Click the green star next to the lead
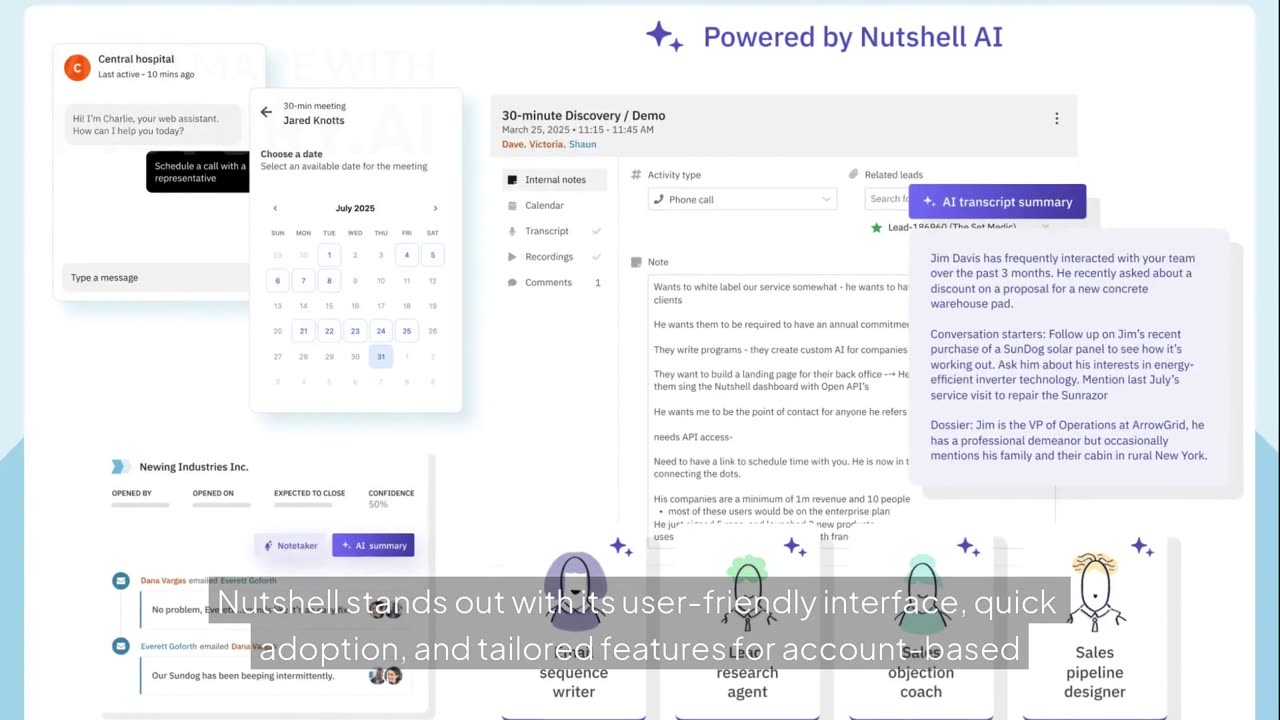Image resolution: width=1280 pixels, height=720 pixels. tap(876, 227)
